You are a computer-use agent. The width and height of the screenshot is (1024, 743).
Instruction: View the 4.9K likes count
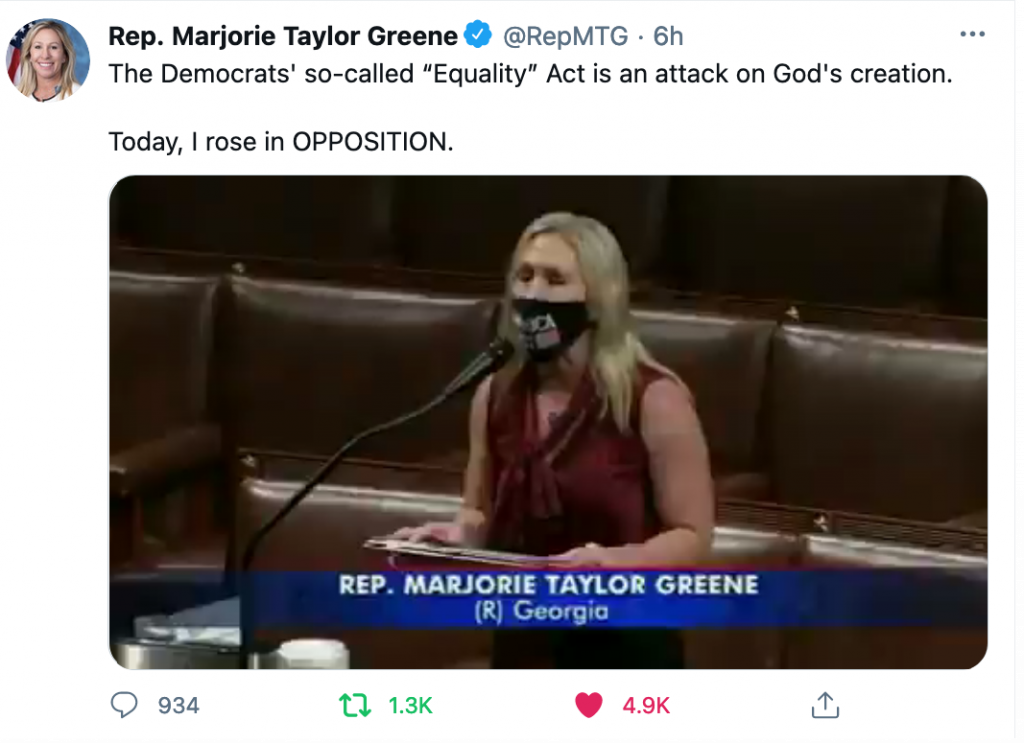click(x=646, y=706)
